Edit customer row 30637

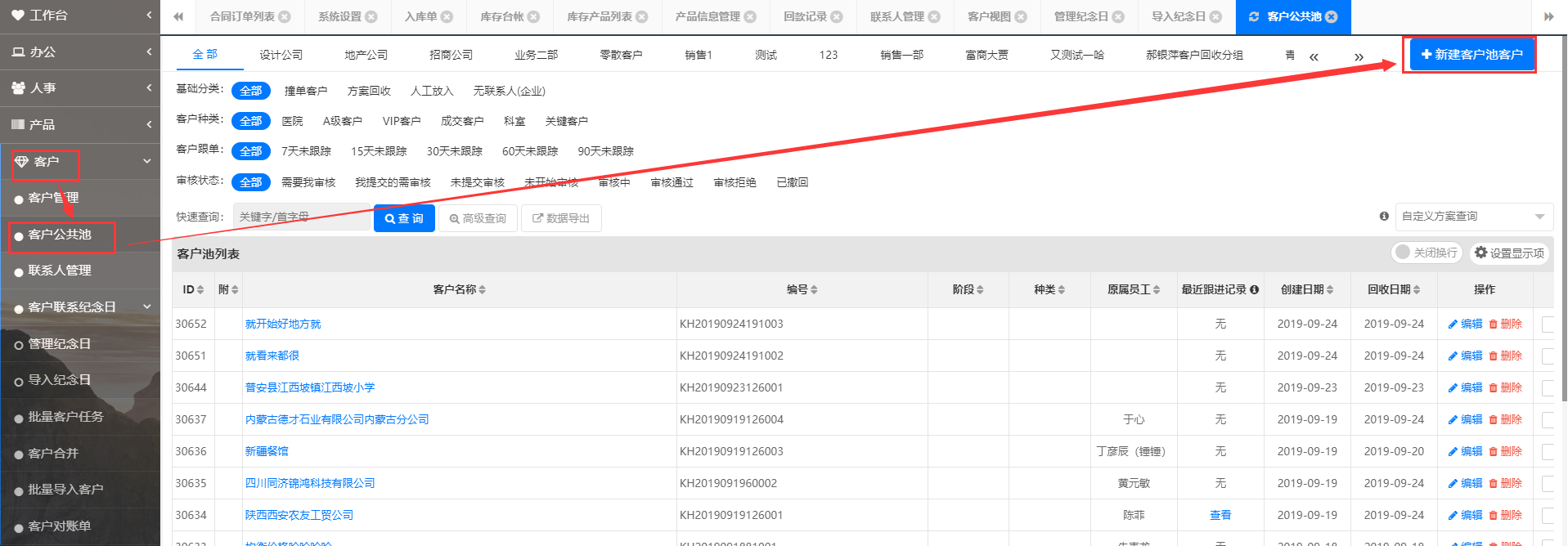click(x=1465, y=419)
